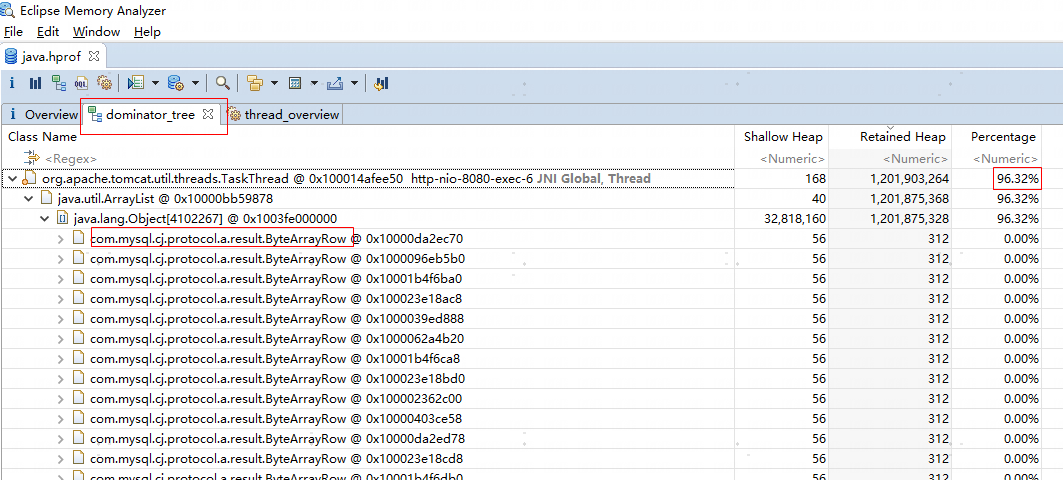The image size is (1063, 480).
Task: Run the expert system reports icon
Action: tap(136, 83)
